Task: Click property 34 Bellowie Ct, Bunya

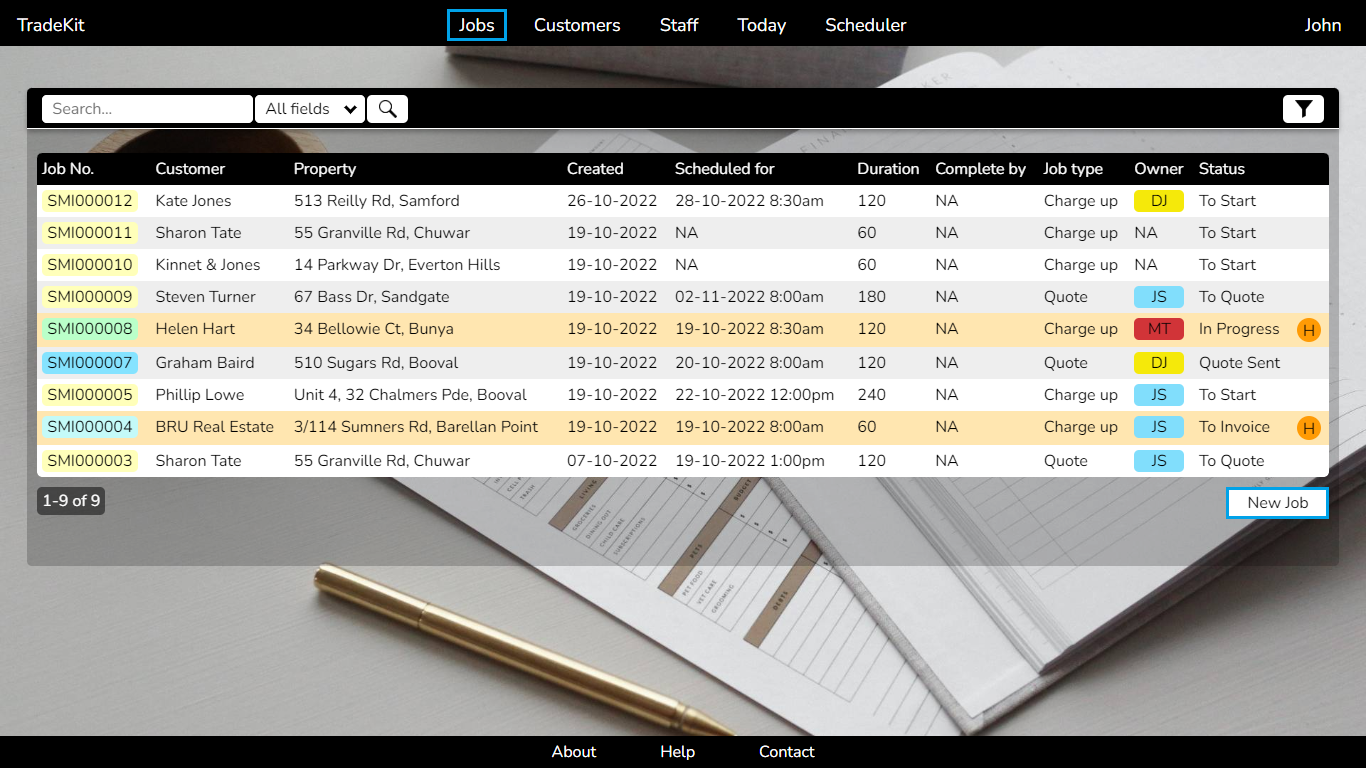Action: tap(374, 329)
